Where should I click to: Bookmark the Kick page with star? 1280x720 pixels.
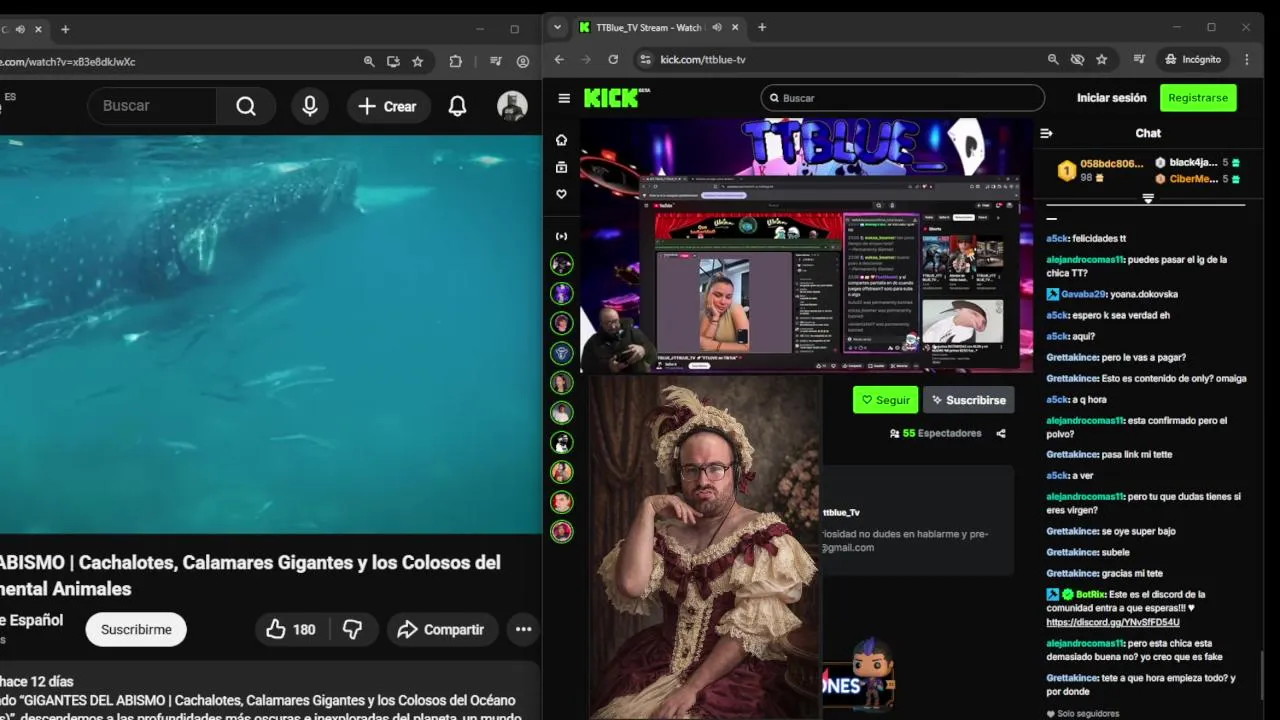[x=1101, y=59]
